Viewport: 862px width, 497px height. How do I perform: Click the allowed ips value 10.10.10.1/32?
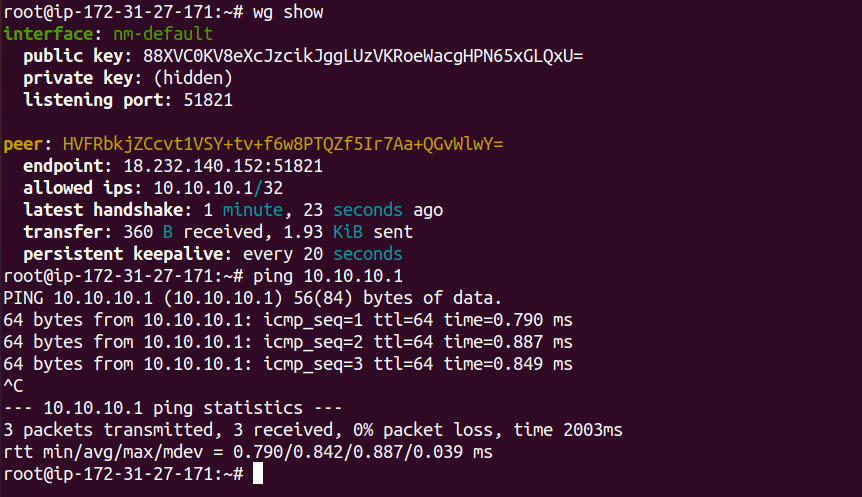tap(219, 188)
